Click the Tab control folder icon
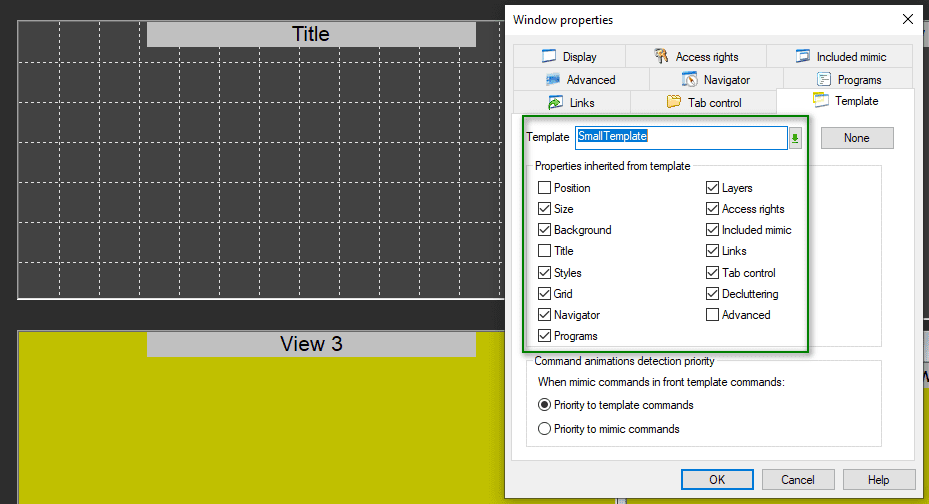Viewport: 929px width, 504px height. pyautogui.click(x=673, y=102)
